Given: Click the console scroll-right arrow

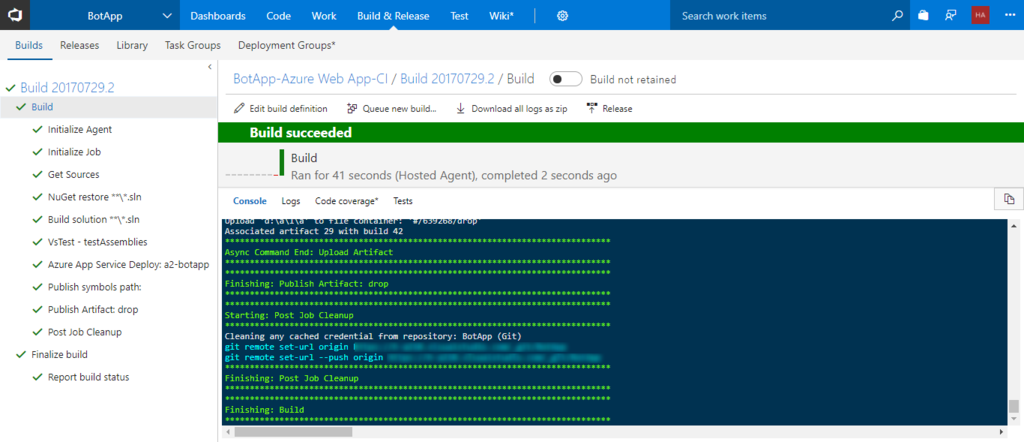Looking at the screenshot, I should (1002, 432).
